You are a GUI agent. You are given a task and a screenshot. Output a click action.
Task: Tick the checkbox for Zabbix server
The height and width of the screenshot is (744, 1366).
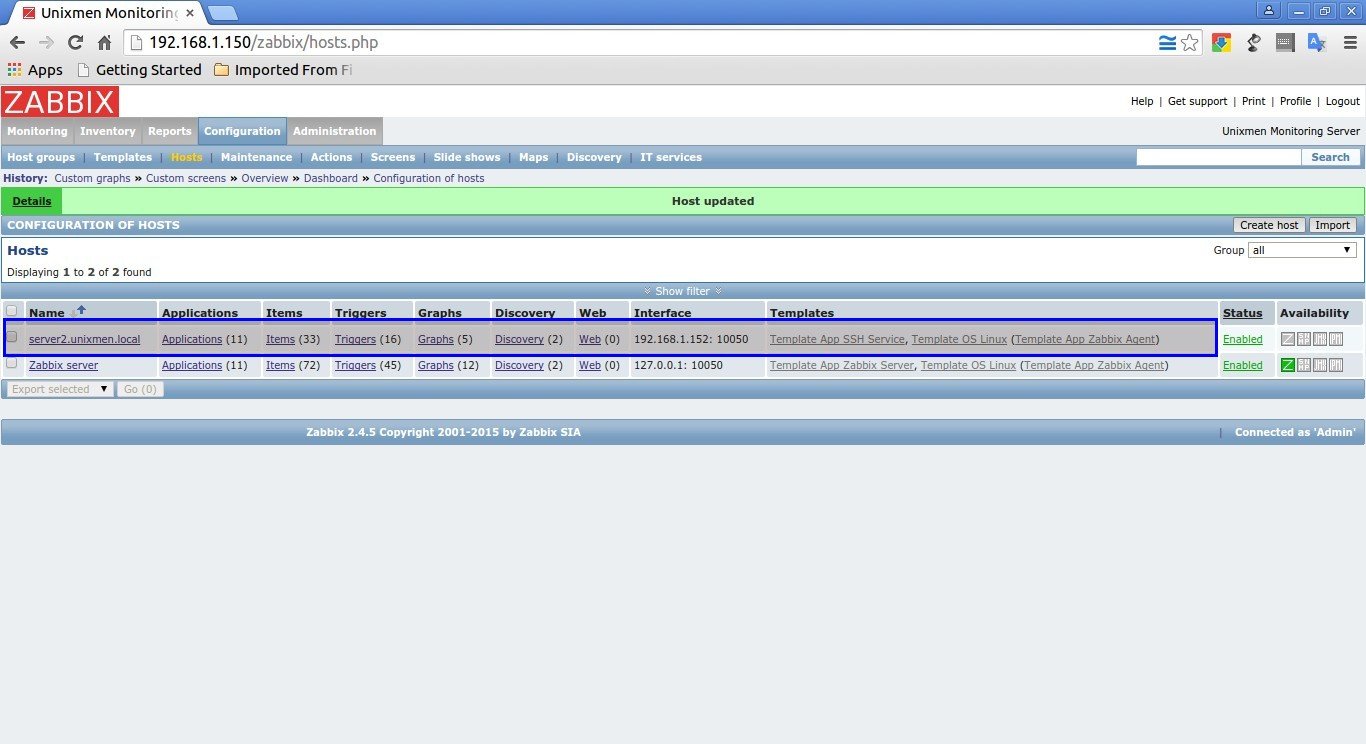click(x=12, y=363)
